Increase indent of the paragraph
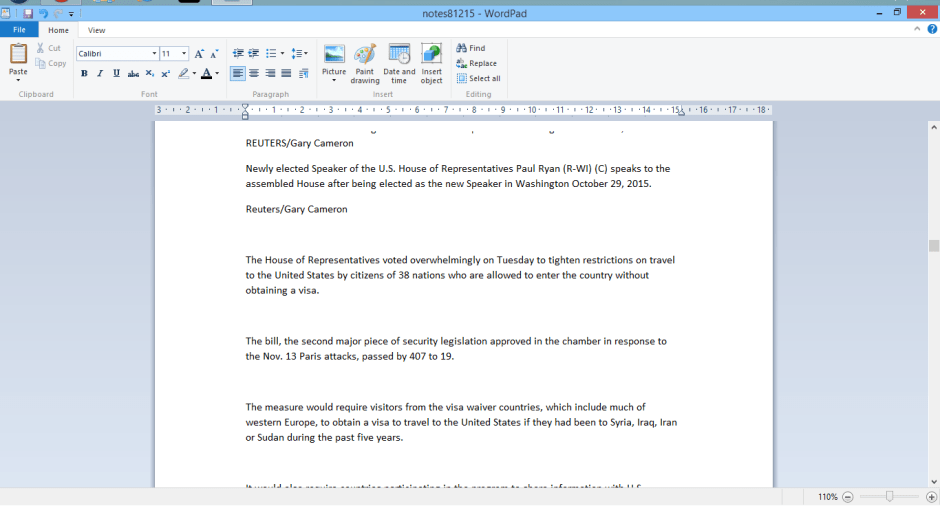The height and width of the screenshot is (506, 940). (254, 53)
